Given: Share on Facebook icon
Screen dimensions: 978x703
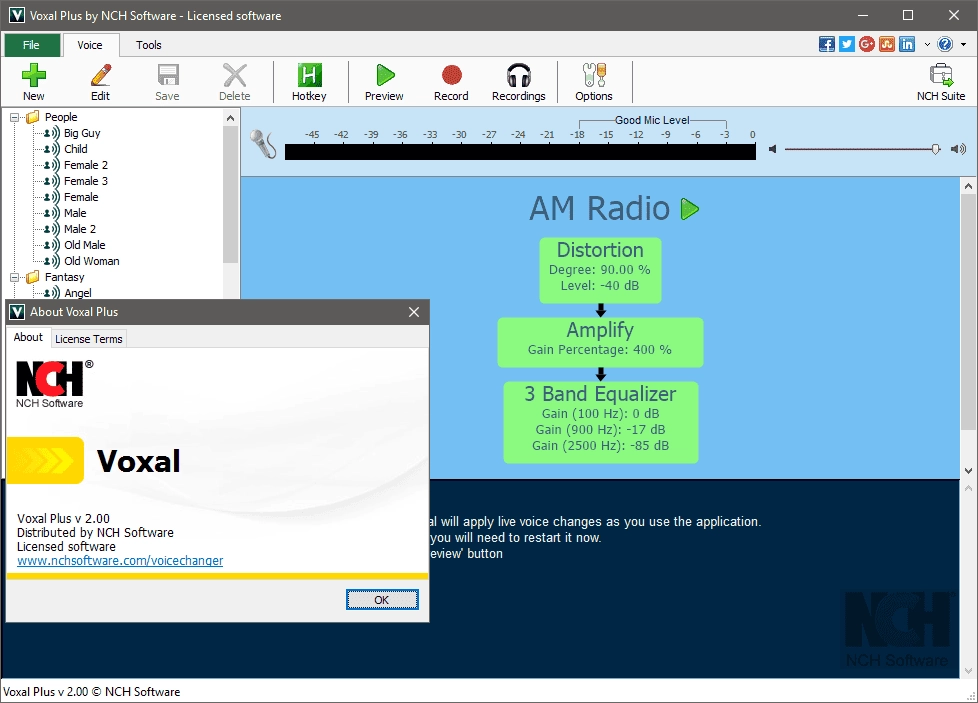Looking at the screenshot, I should 826,44.
